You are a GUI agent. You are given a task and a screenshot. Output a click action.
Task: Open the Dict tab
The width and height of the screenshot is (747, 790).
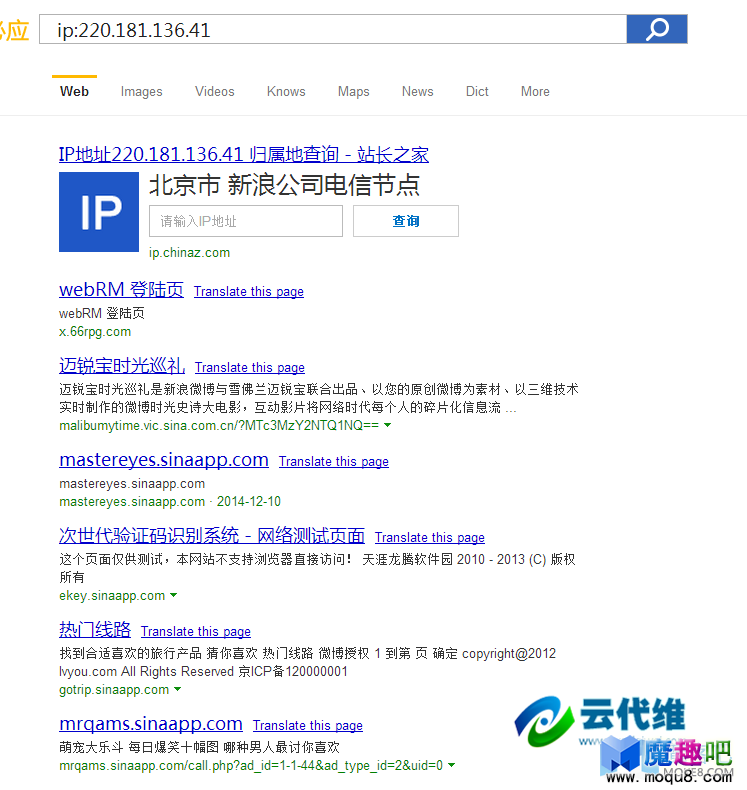(x=477, y=91)
